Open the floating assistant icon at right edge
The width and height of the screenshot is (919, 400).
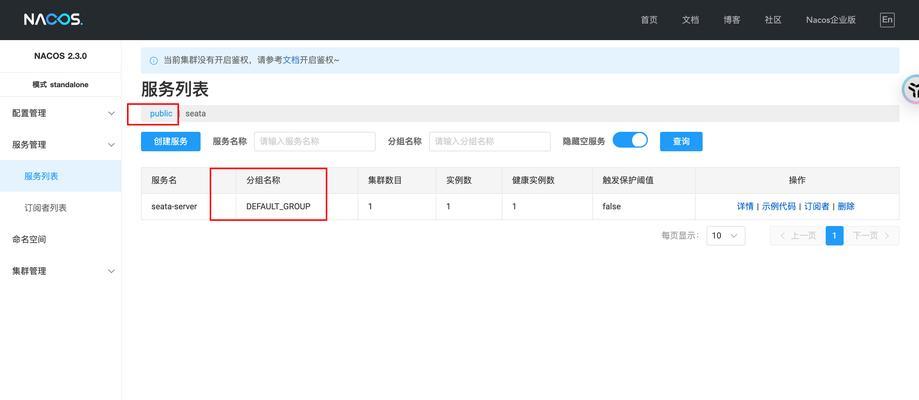pyautogui.click(x=910, y=89)
